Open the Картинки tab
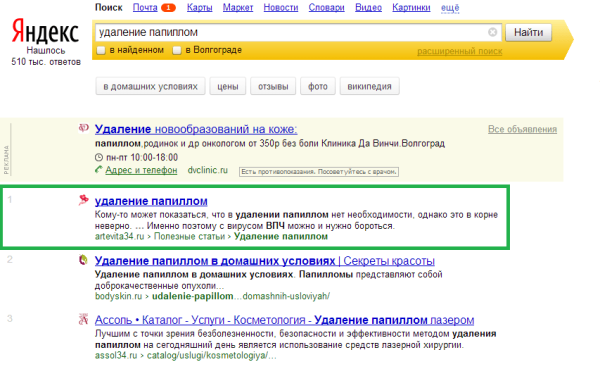Viewport: 600px width, 369px height. 411,8
